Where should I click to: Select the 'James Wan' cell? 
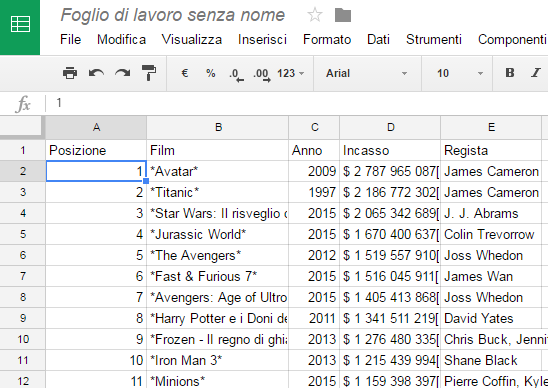(491, 276)
